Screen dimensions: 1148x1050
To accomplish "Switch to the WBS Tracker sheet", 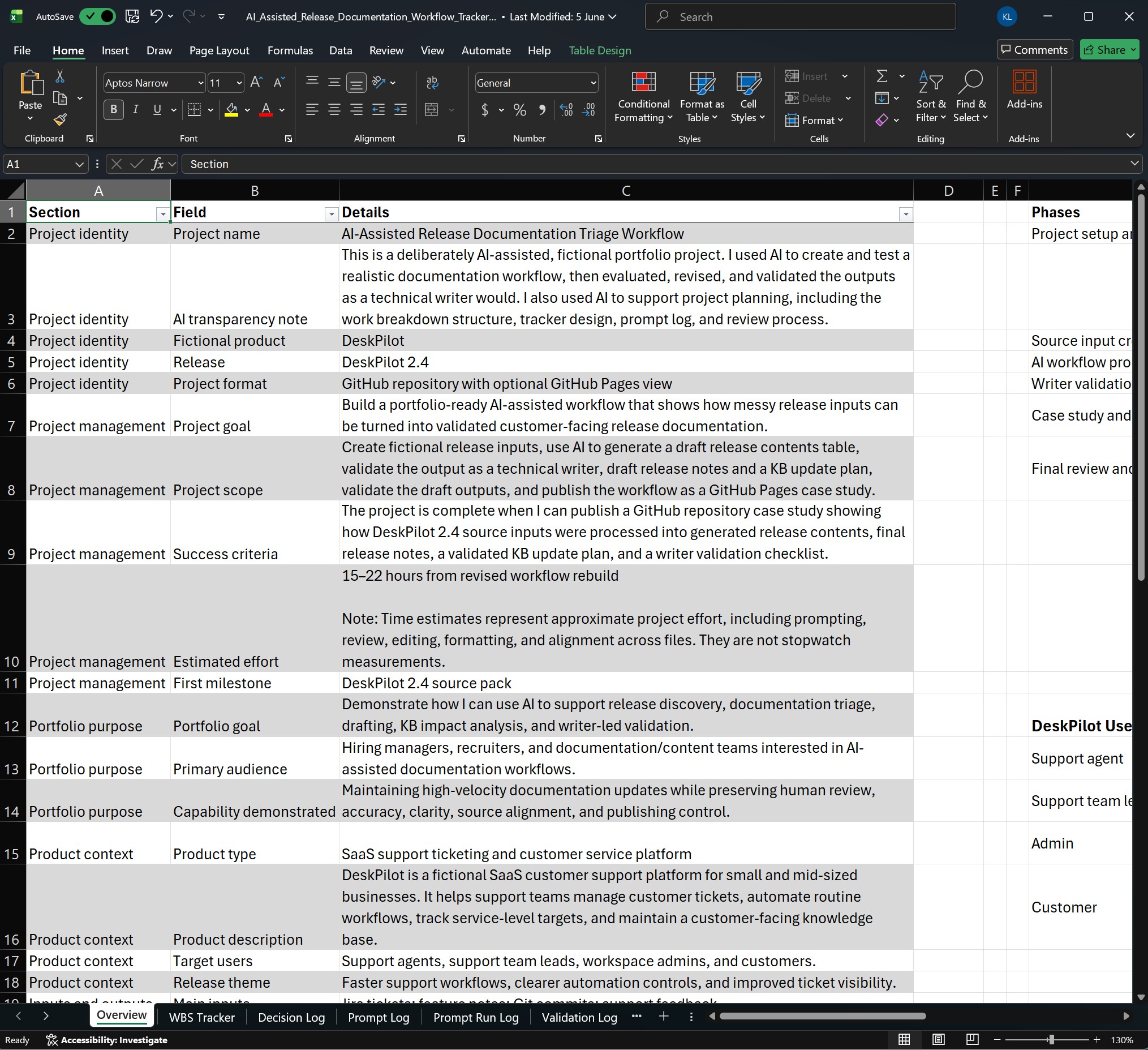I will [x=201, y=1017].
